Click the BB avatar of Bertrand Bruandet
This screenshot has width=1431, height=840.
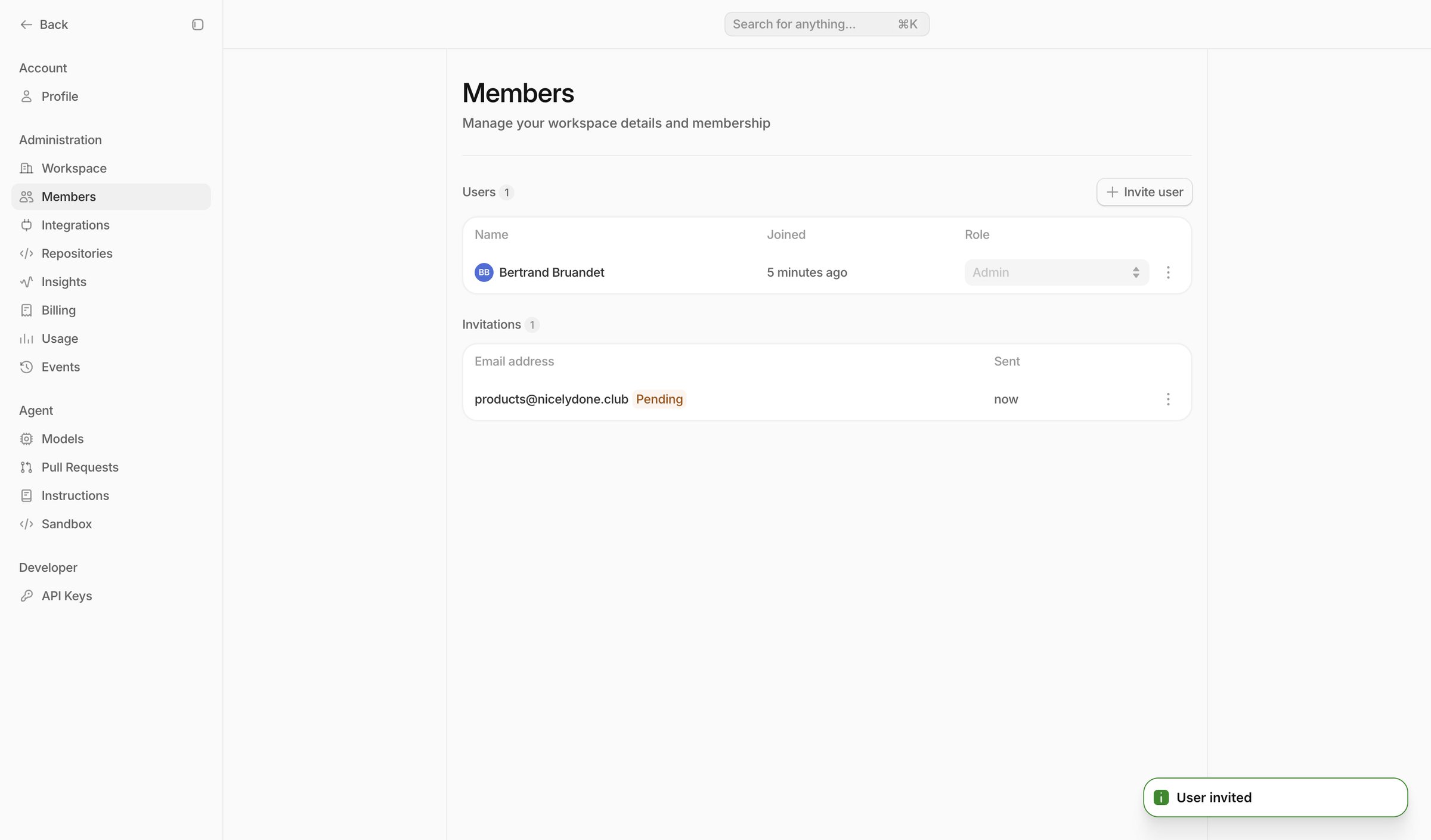[484, 272]
